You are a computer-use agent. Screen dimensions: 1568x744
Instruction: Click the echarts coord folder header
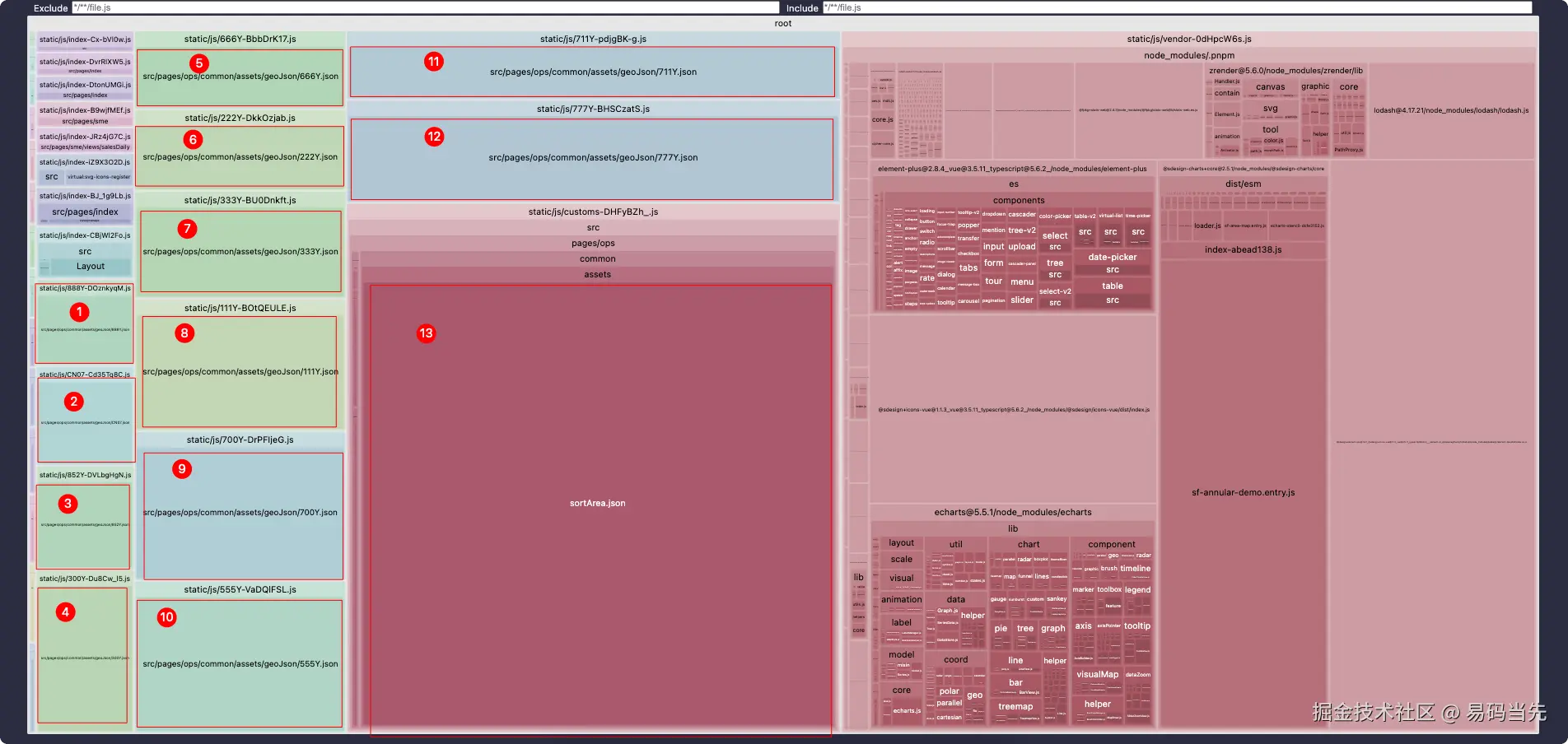pyautogui.click(x=955, y=659)
